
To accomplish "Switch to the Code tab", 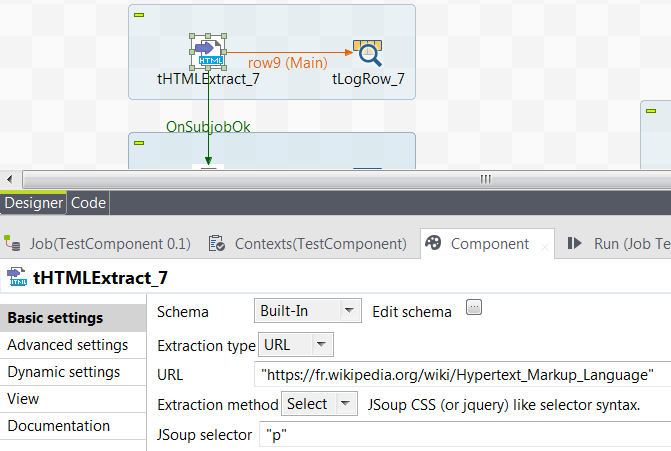I will click(88, 202).
